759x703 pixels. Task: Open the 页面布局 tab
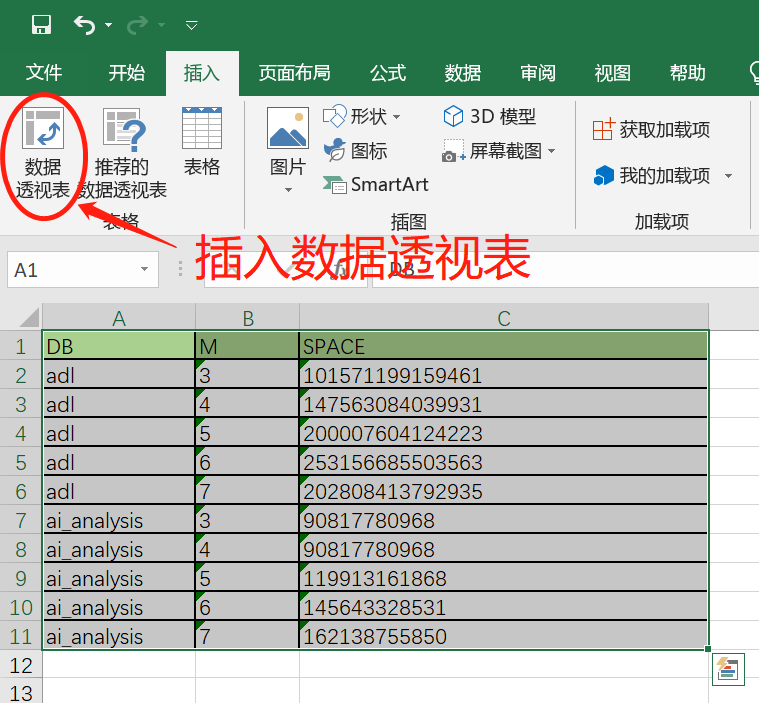pyautogui.click(x=294, y=73)
